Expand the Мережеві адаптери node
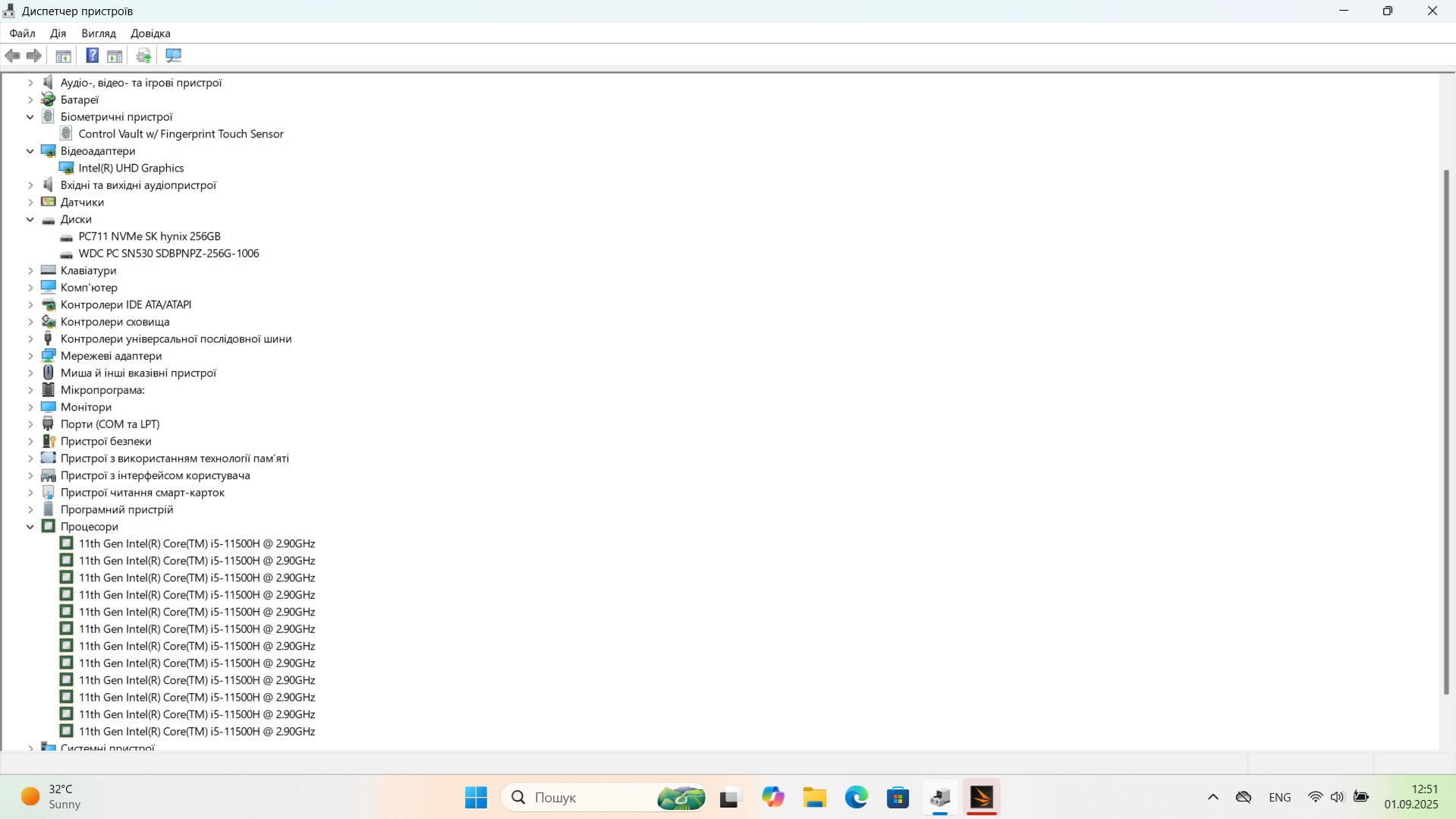This screenshot has height=819, width=1456. click(30, 356)
